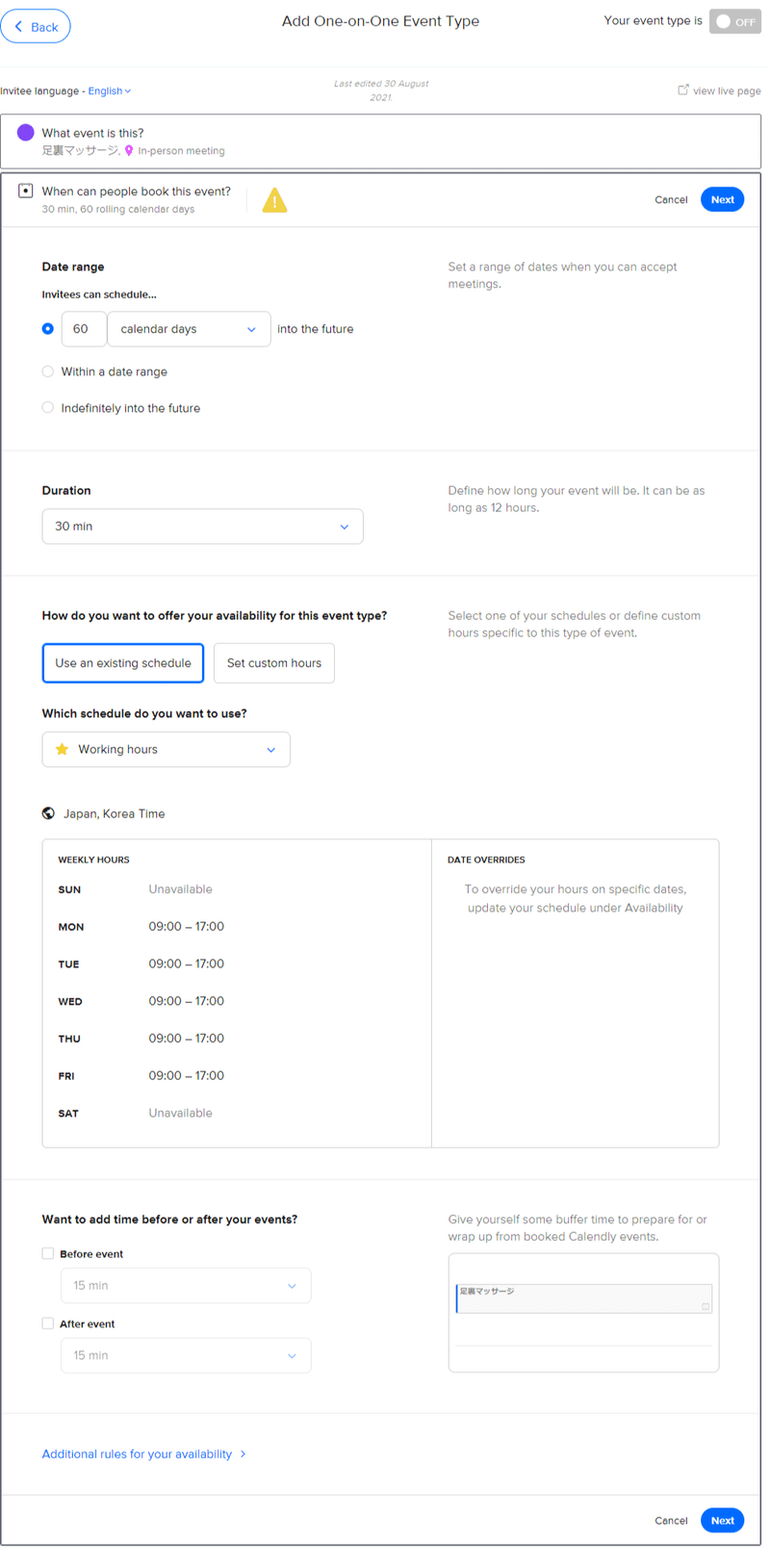Click the number of days input field
This screenshot has height=1568, width=770.
[83, 329]
